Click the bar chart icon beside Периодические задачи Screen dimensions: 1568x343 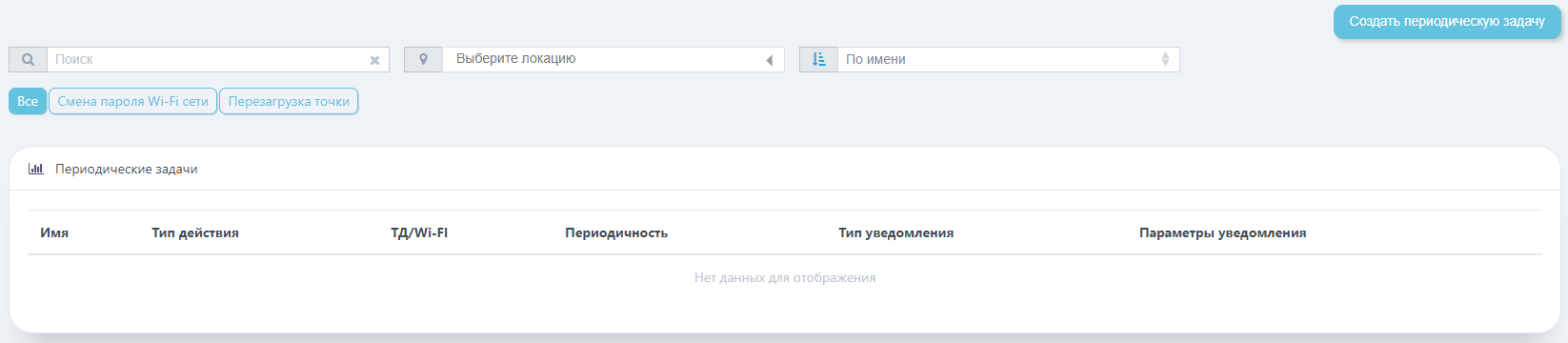(36, 169)
